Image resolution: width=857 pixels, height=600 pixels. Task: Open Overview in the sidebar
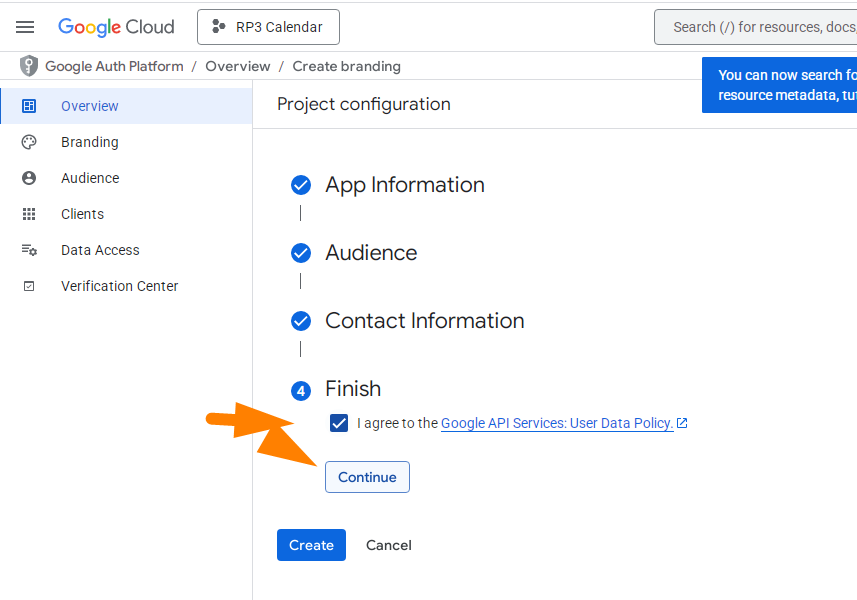click(90, 106)
